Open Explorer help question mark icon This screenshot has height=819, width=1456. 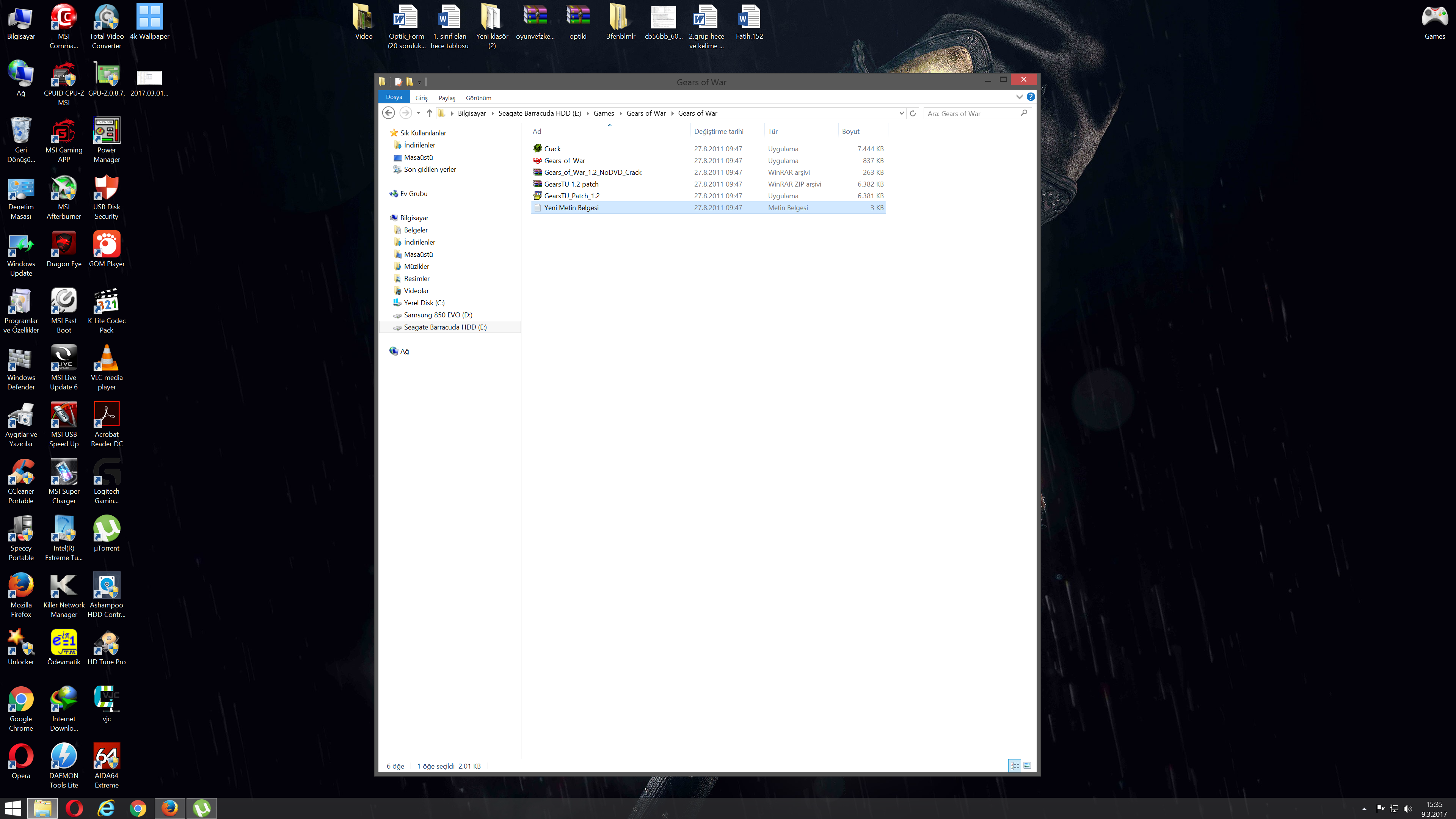click(x=1031, y=97)
